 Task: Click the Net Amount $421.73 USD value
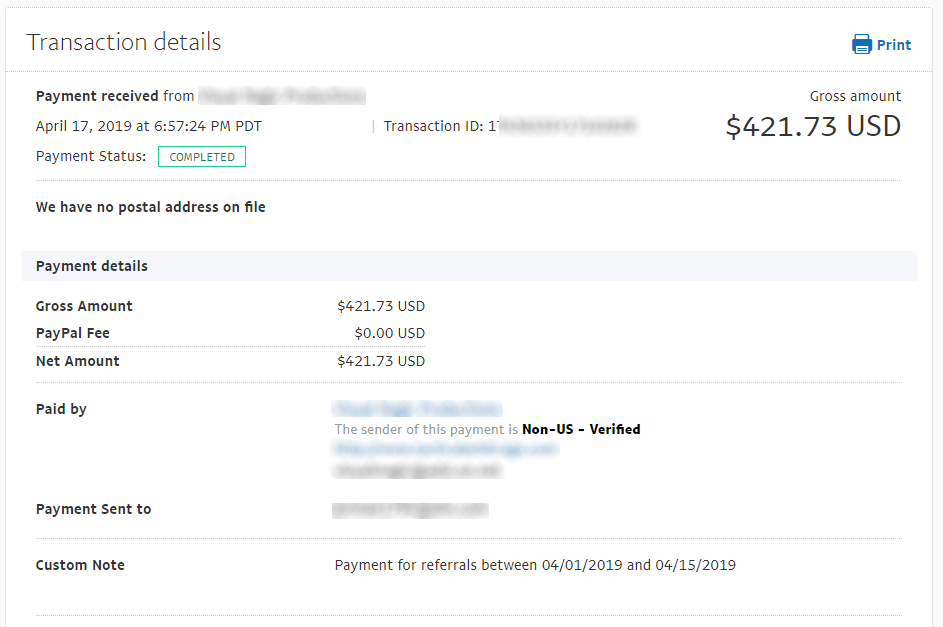coord(381,361)
